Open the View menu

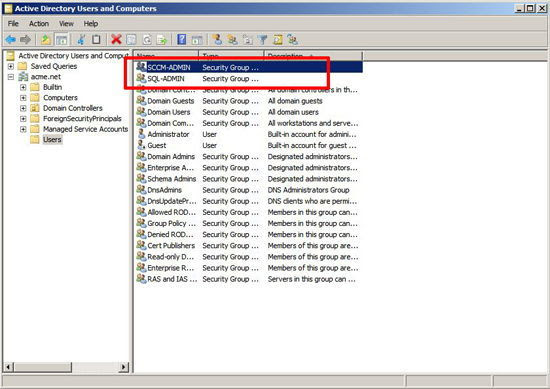66,24
